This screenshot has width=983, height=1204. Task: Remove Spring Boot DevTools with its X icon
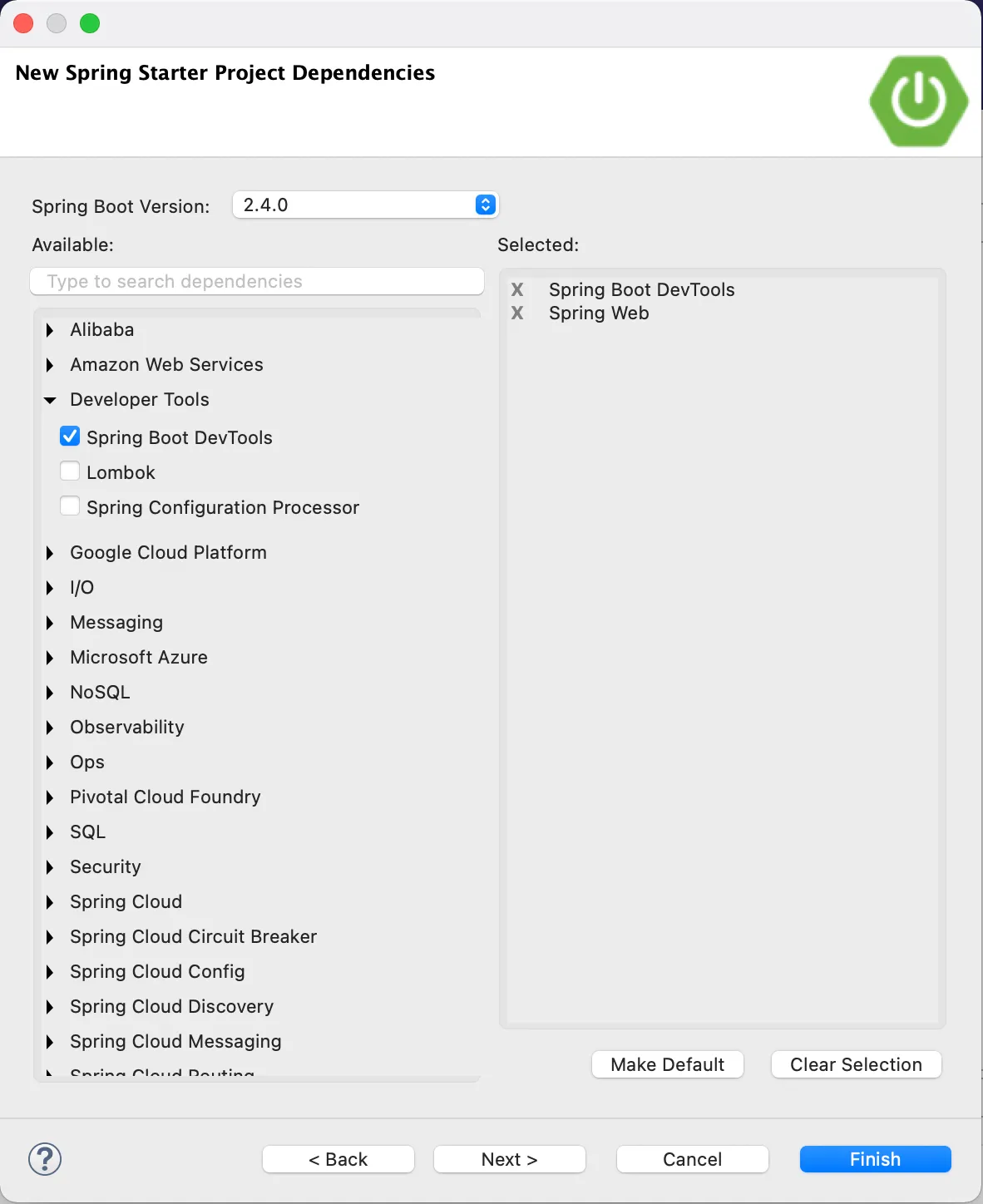click(x=517, y=289)
